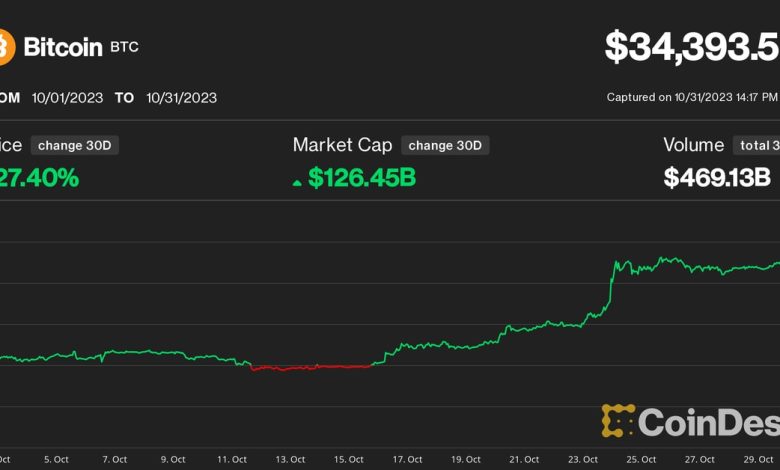Click the Bitcoin title text
The width and height of the screenshot is (780, 470).
(x=61, y=46)
